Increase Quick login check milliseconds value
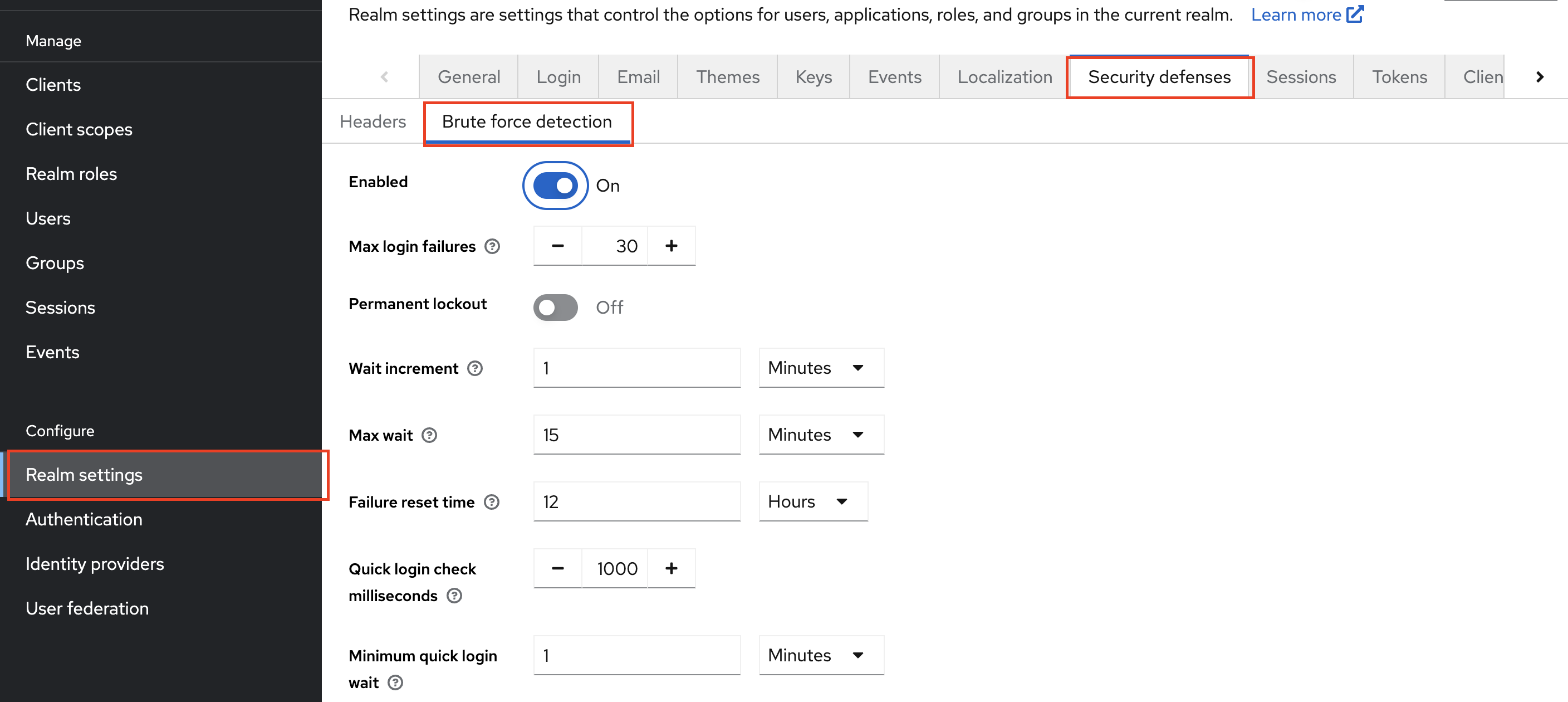This screenshot has height=702, width=1568. [671, 568]
